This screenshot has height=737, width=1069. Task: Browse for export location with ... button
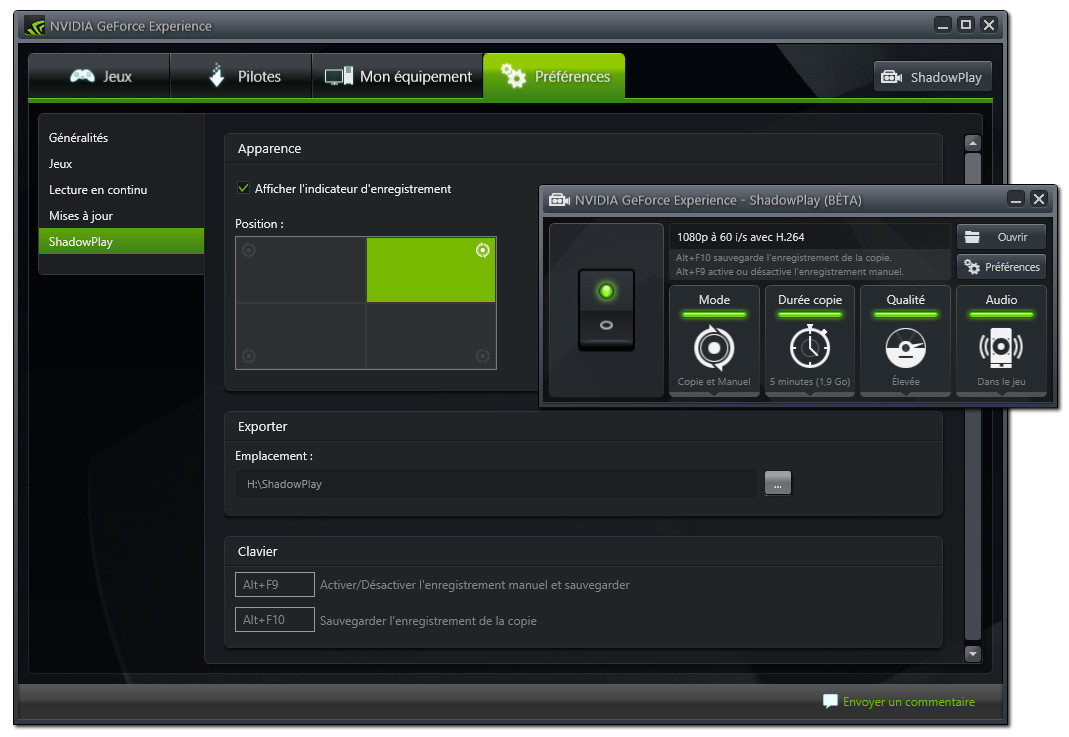tap(778, 483)
